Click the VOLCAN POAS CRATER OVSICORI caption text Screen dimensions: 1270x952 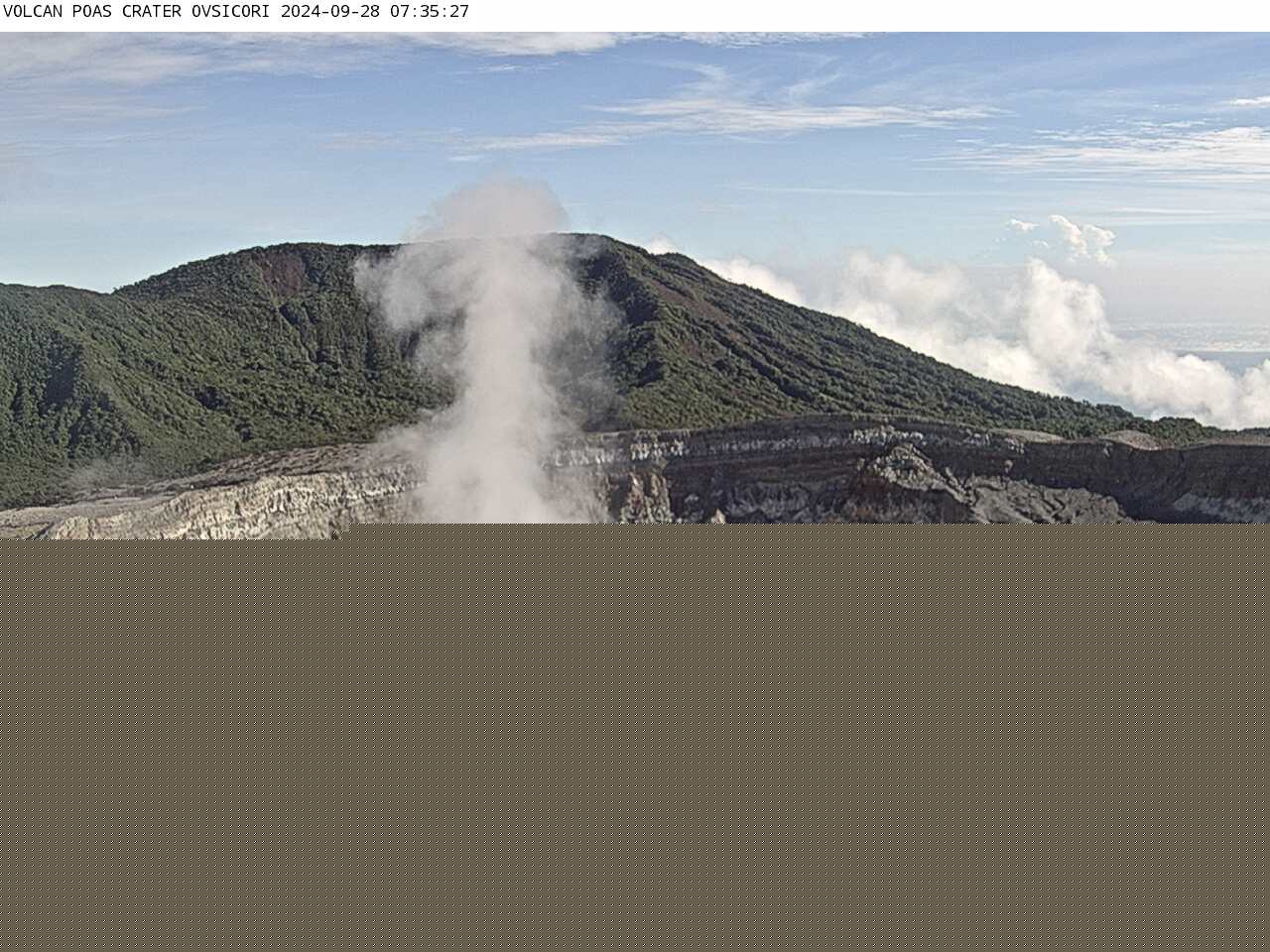(x=137, y=12)
